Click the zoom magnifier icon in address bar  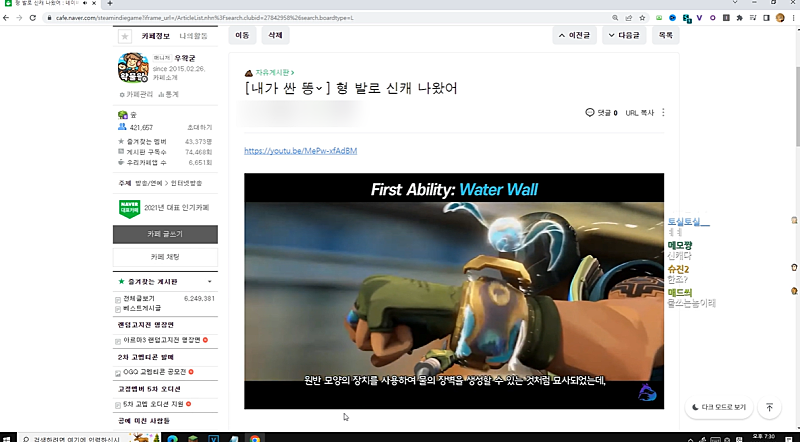615,18
